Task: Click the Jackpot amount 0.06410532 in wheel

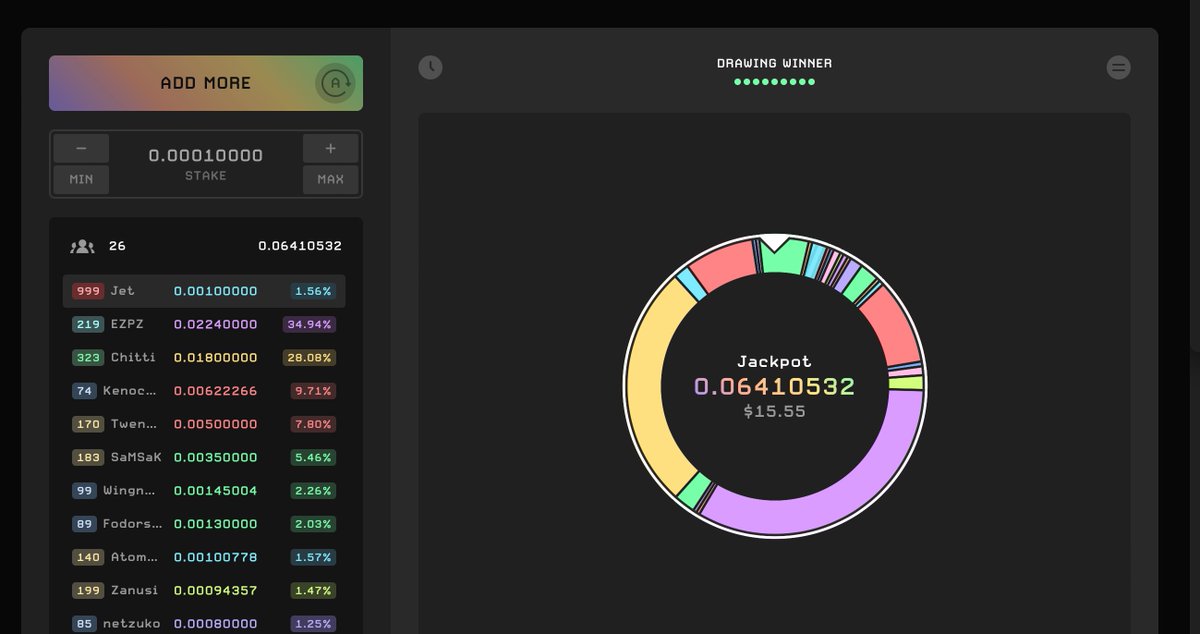Action: [x=775, y=386]
